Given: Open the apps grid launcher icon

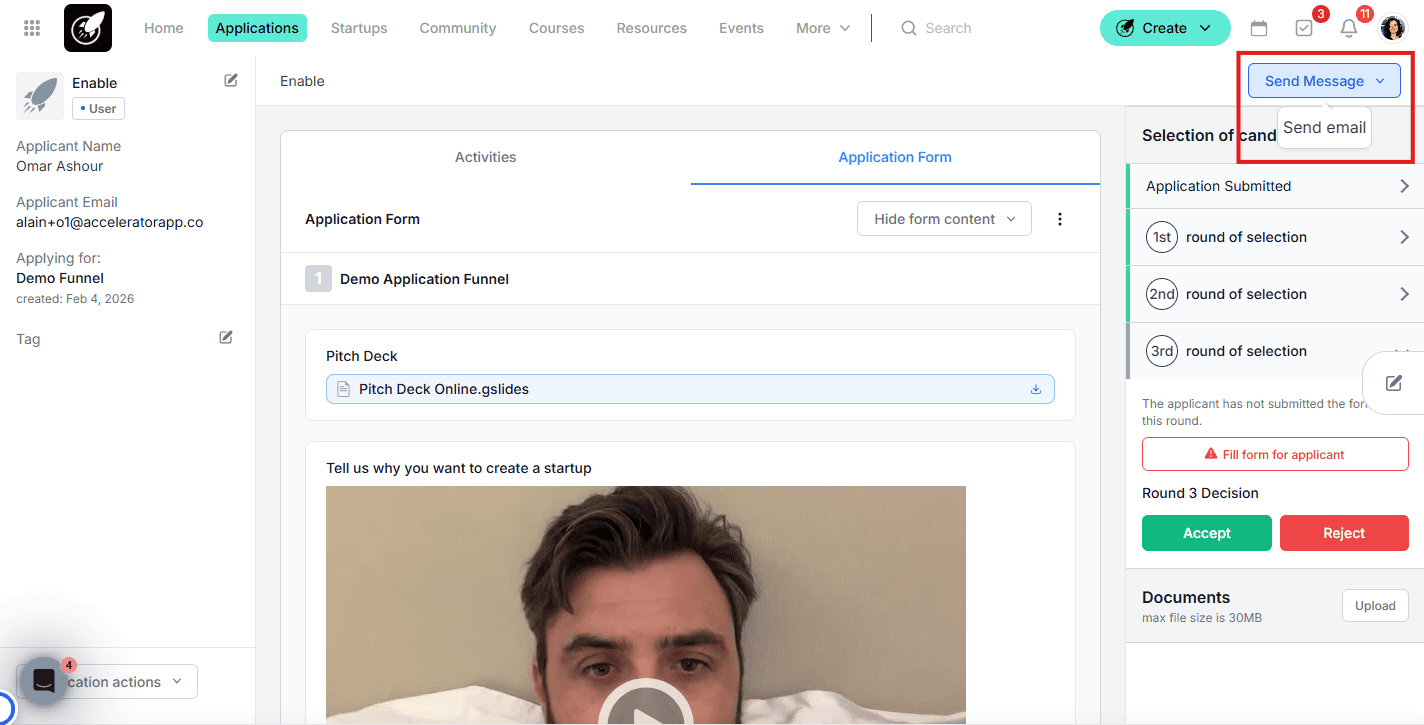Looking at the screenshot, I should [x=32, y=28].
